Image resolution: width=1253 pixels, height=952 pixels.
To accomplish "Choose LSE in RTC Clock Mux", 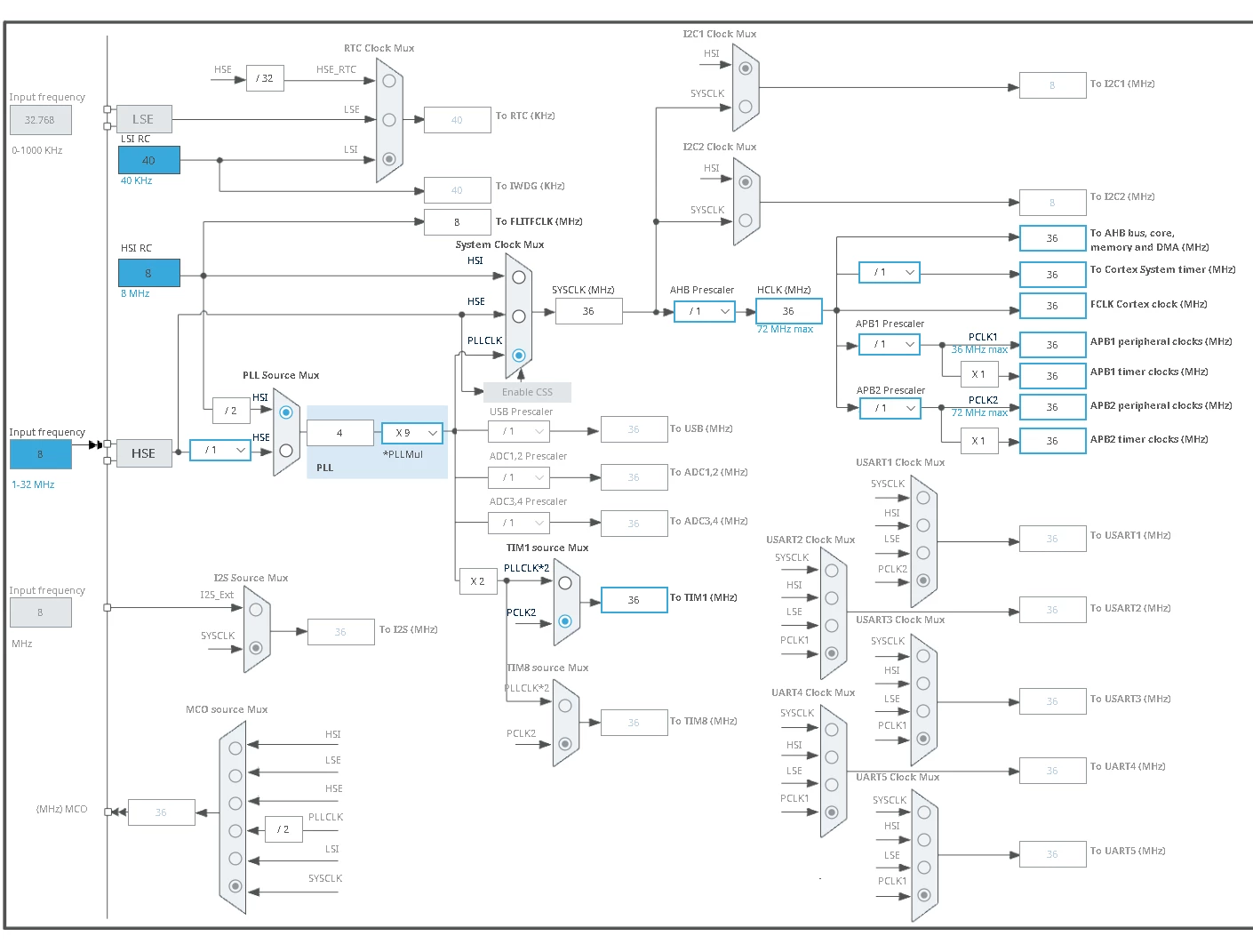I will [x=389, y=120].
